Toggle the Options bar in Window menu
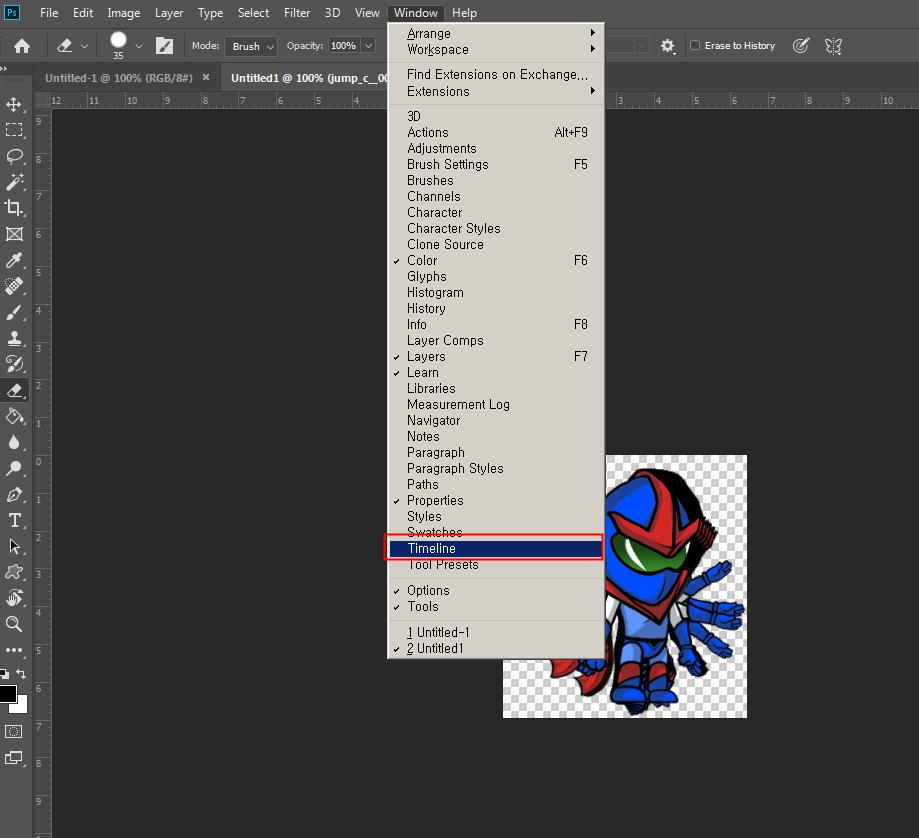Screen dimensions: 919x838 496,590
